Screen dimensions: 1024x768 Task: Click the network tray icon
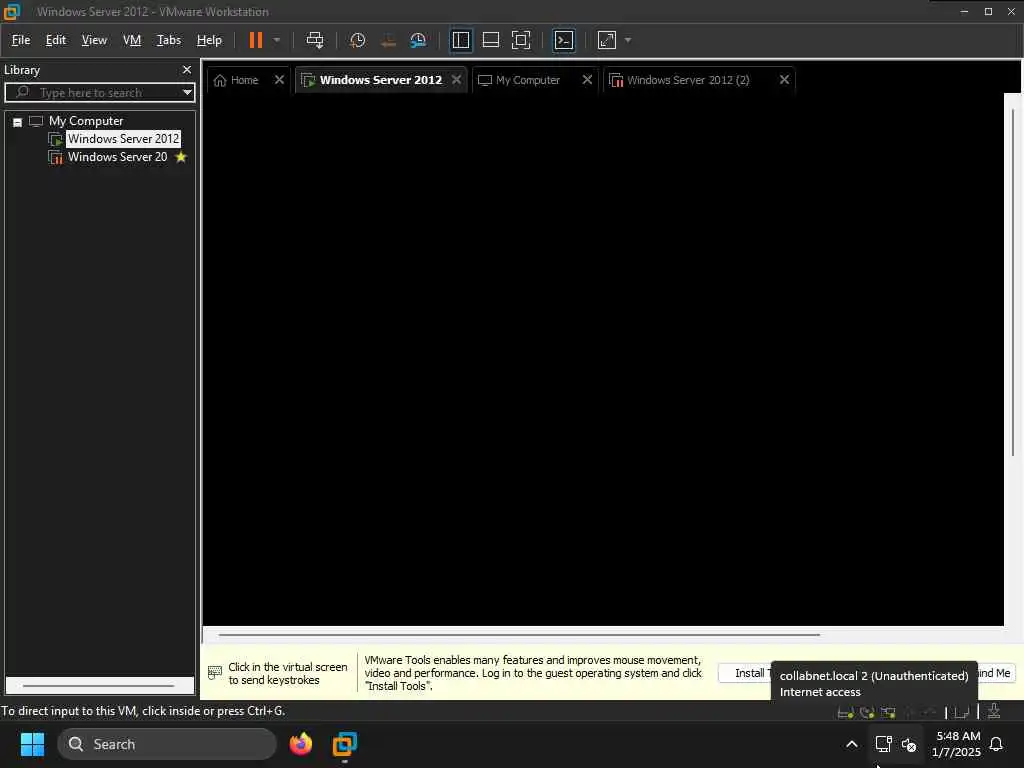[x=884, y=744]
